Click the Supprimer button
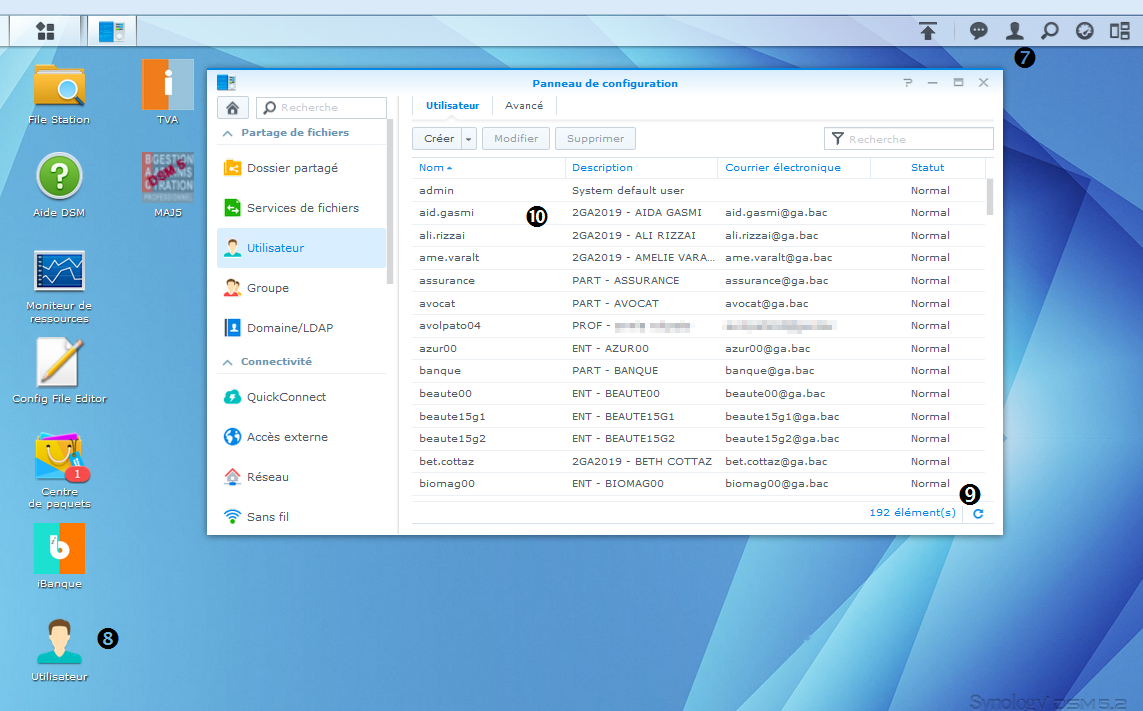 tap(595, 139)
